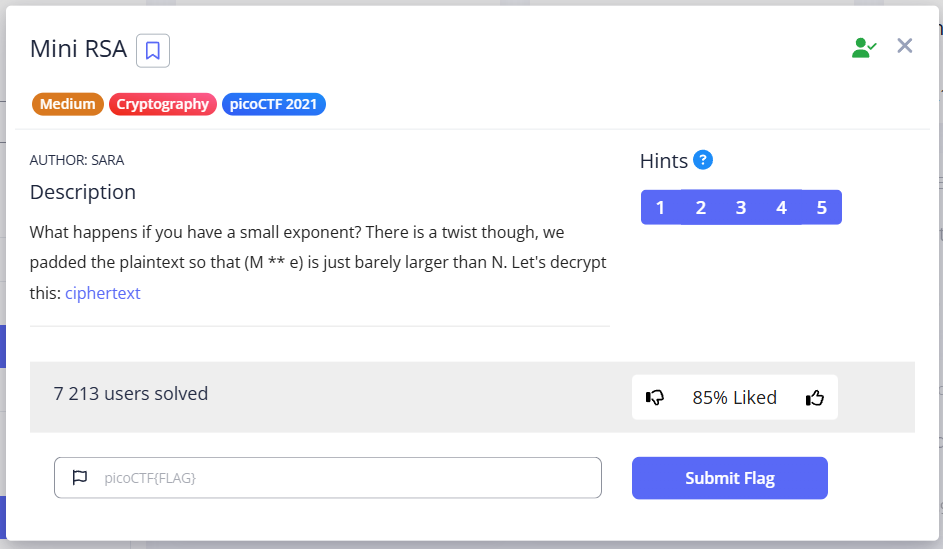The height and width of the screenshot is (549, 943).
Task: Close the Mini RSA challenge dialog
Action: pyautogui.click(x=905, y=46)
